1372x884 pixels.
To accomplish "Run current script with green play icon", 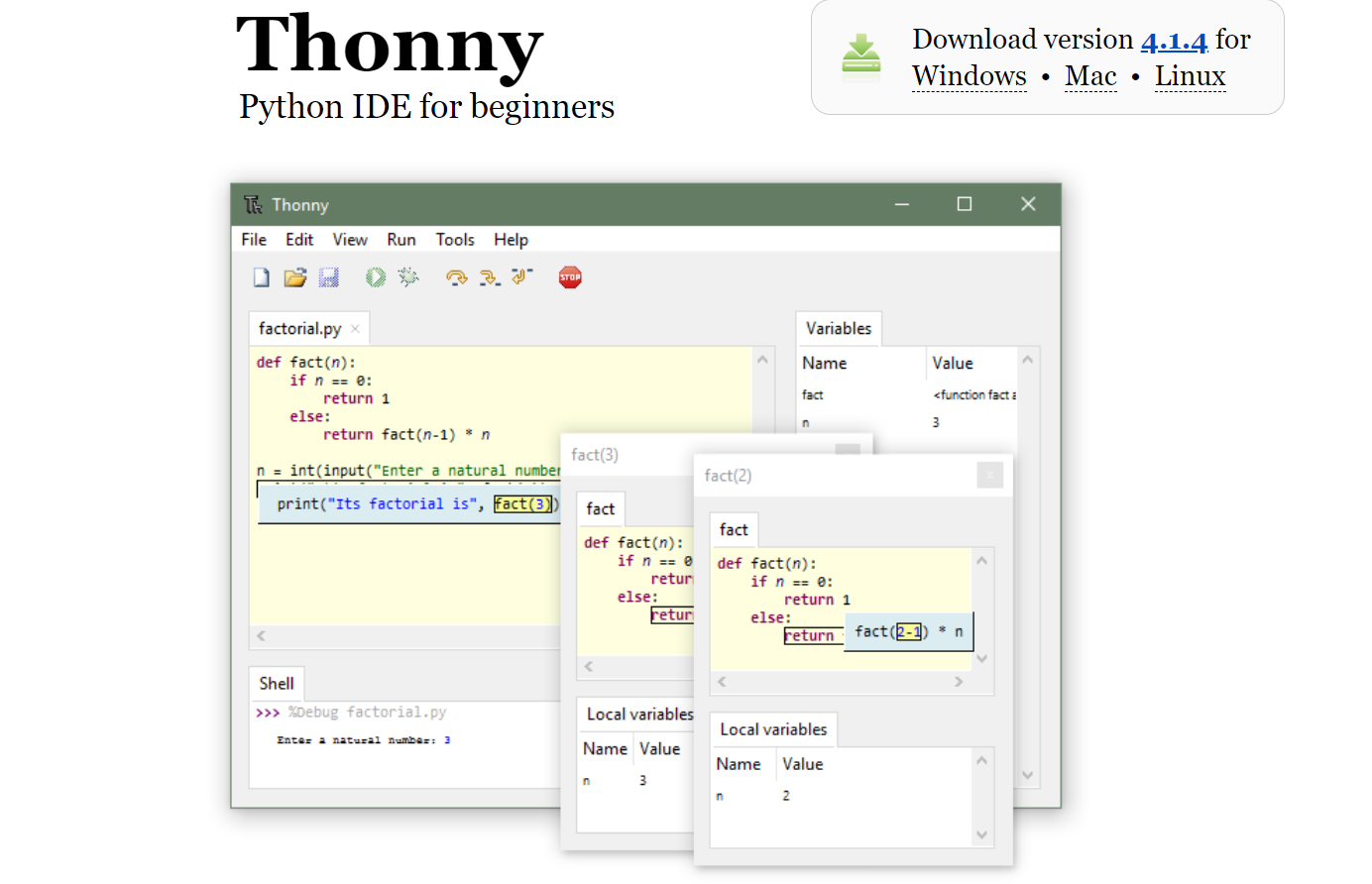I will [x=376, y=277].
